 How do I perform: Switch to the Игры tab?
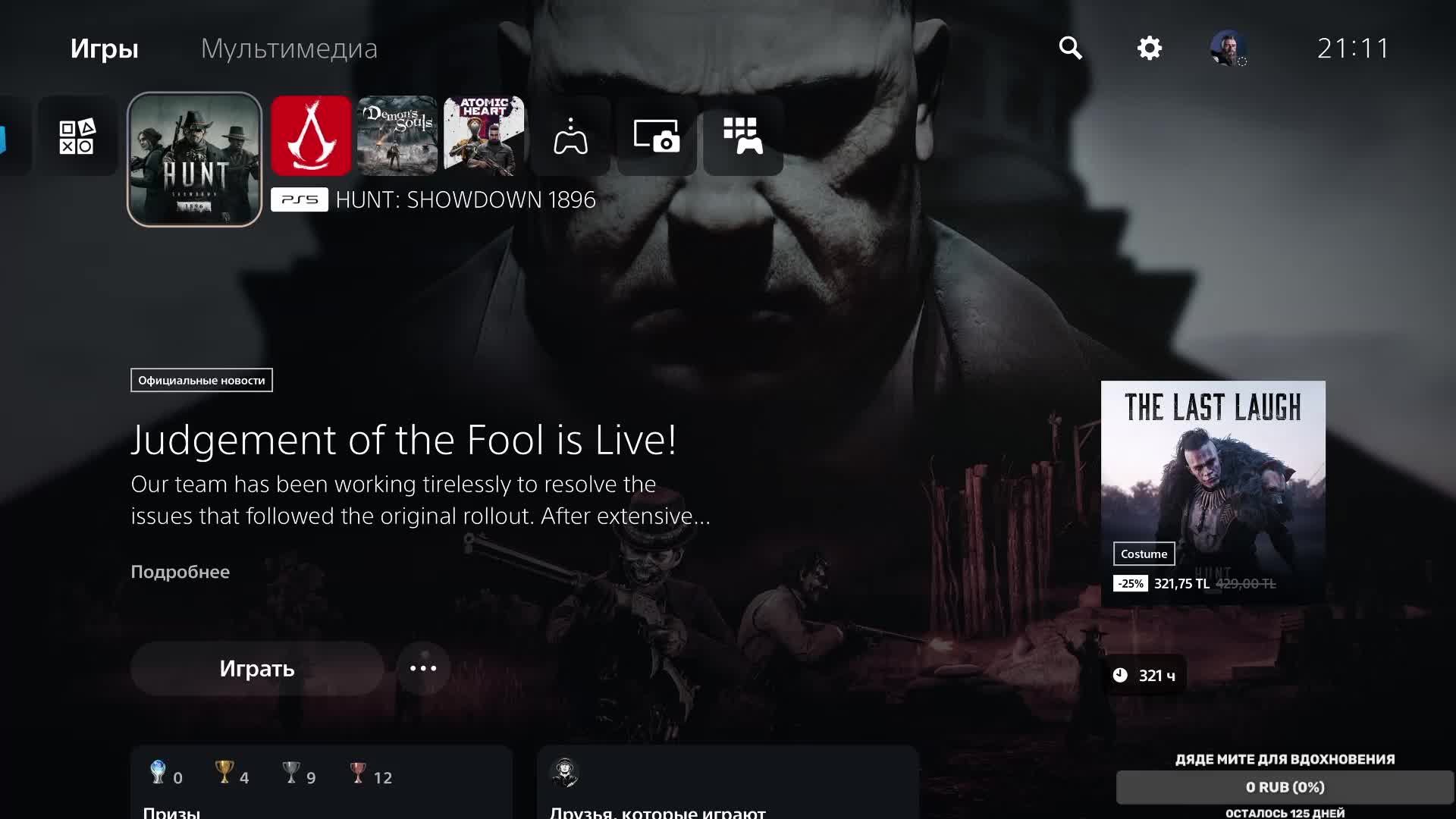(105, 49)
